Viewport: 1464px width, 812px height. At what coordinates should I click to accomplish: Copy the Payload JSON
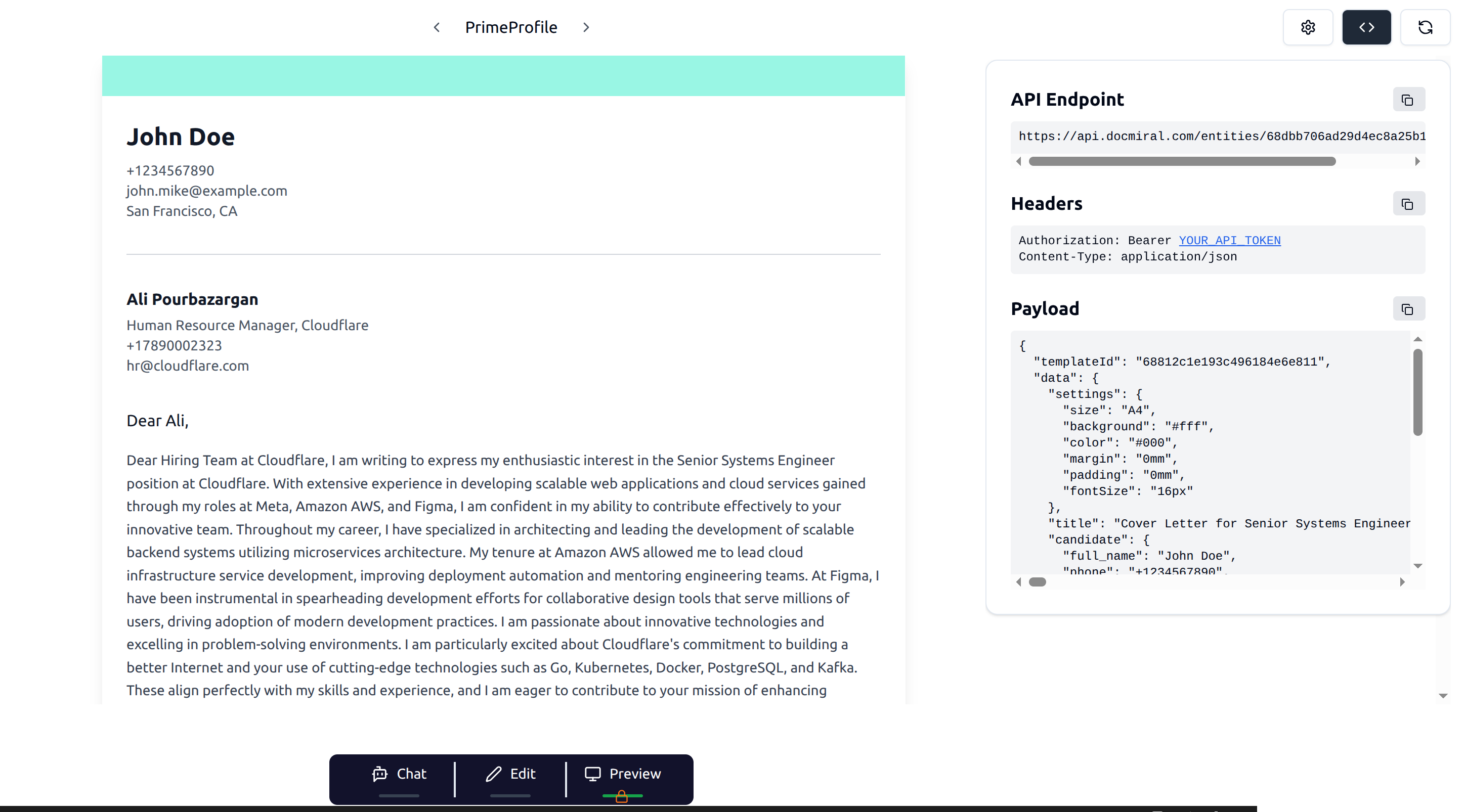1408,309
